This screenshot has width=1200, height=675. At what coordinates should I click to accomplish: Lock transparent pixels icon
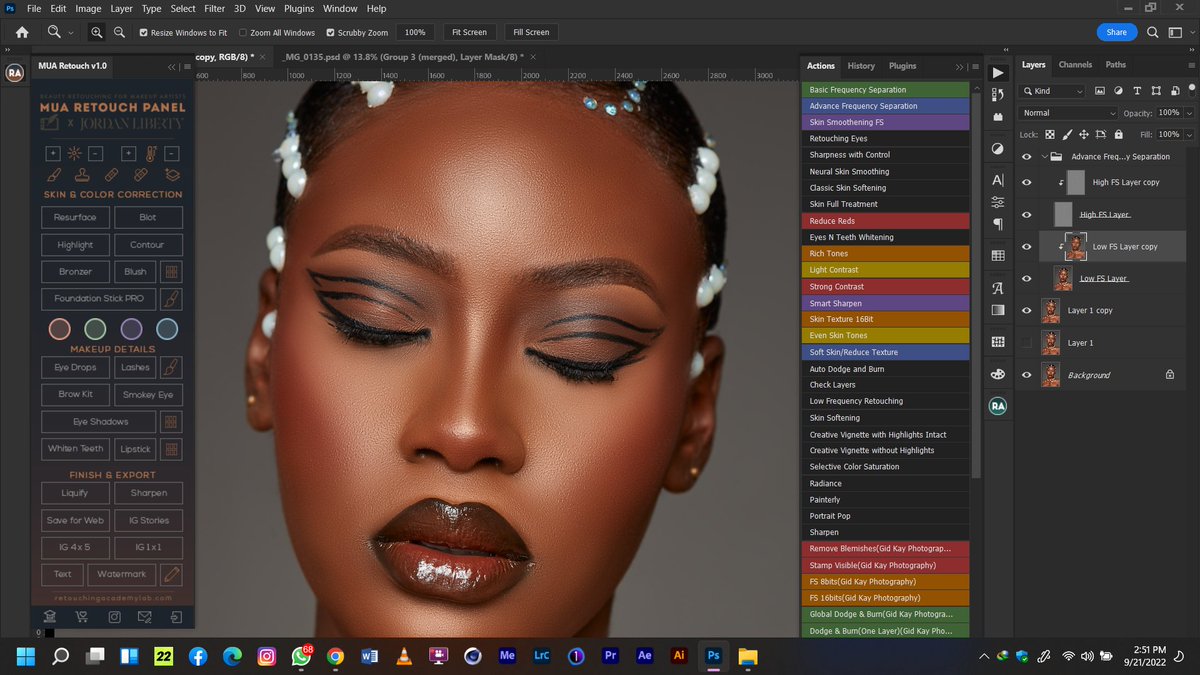1050,134
